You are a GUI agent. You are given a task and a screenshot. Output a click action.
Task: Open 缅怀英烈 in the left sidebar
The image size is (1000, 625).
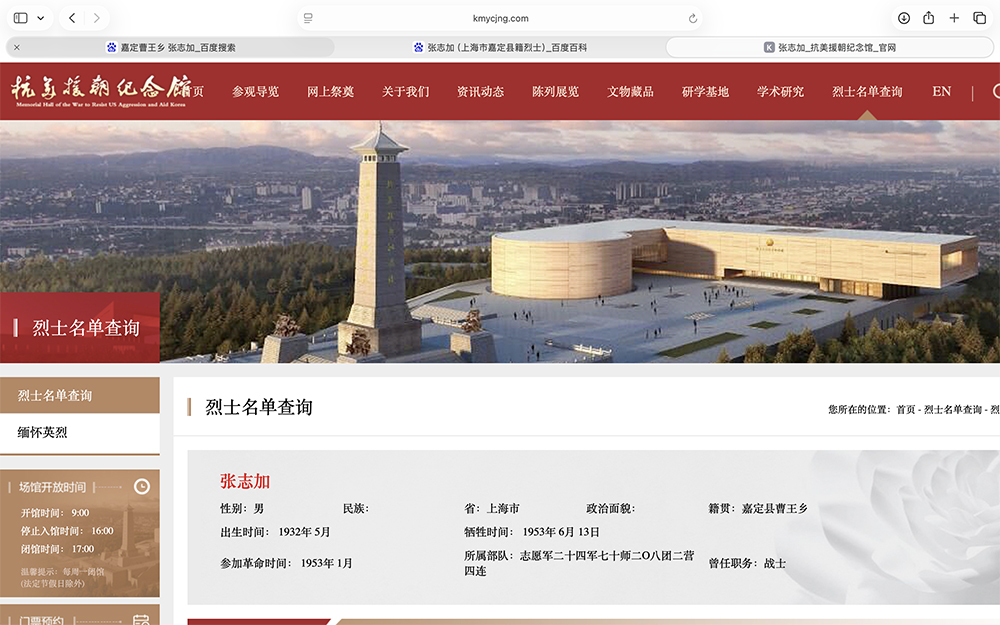point(80,432)
